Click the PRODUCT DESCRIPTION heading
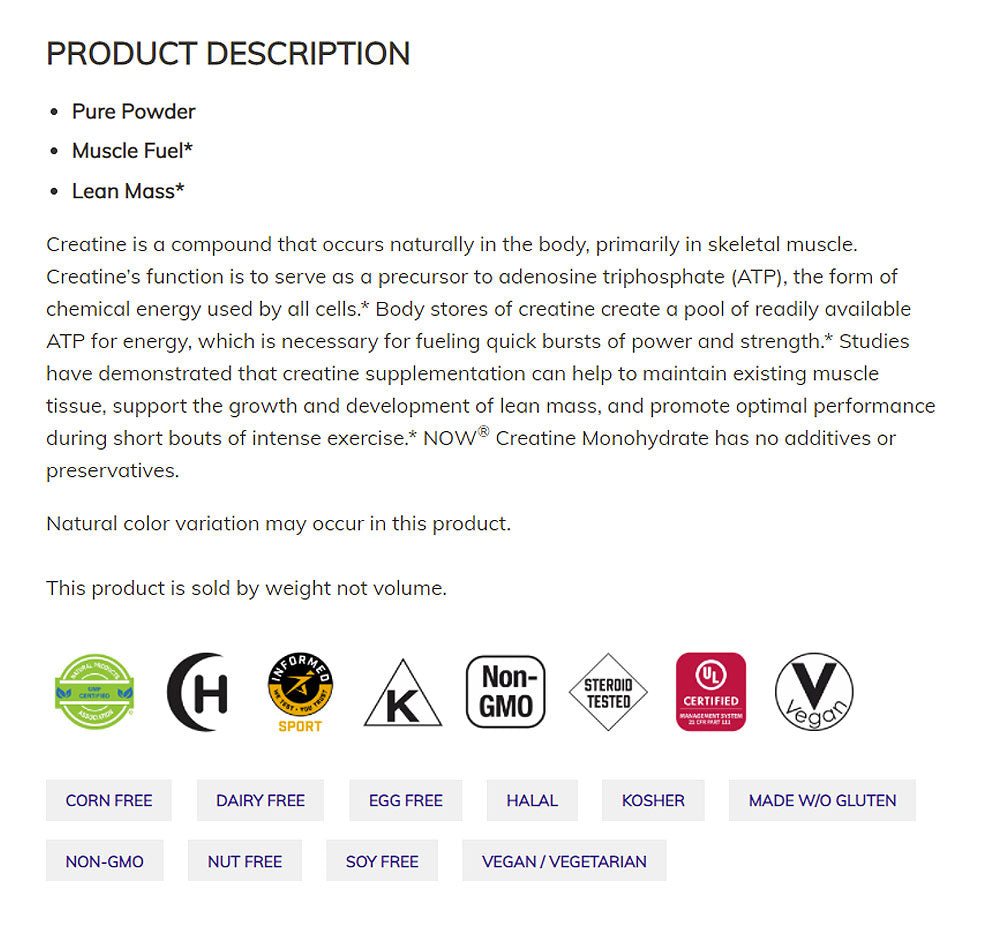 [x=228, y=54]
